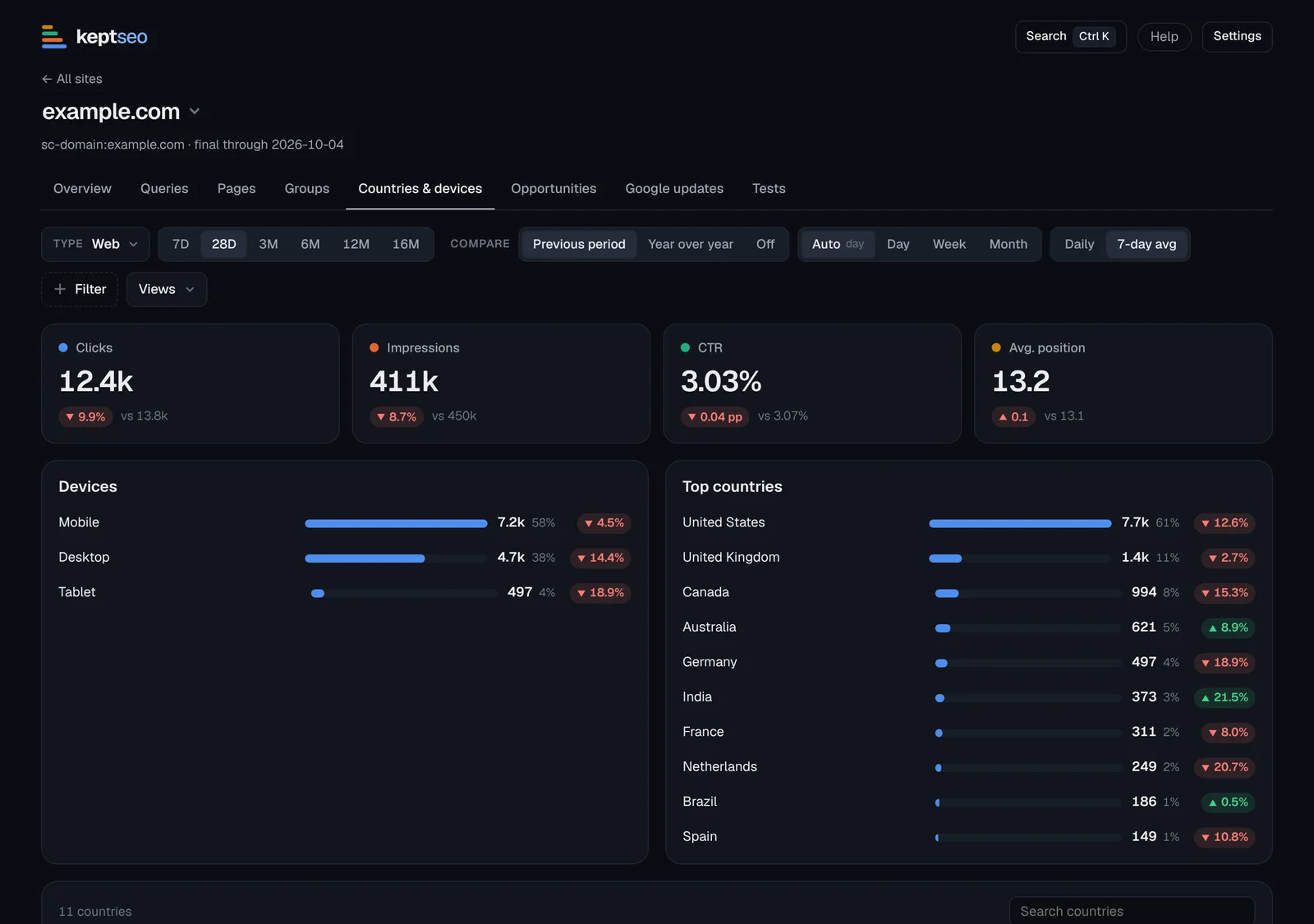Open Settings
This screenshot has width=1314, height=924.
pyautogui.click(x=1237, y=36)
